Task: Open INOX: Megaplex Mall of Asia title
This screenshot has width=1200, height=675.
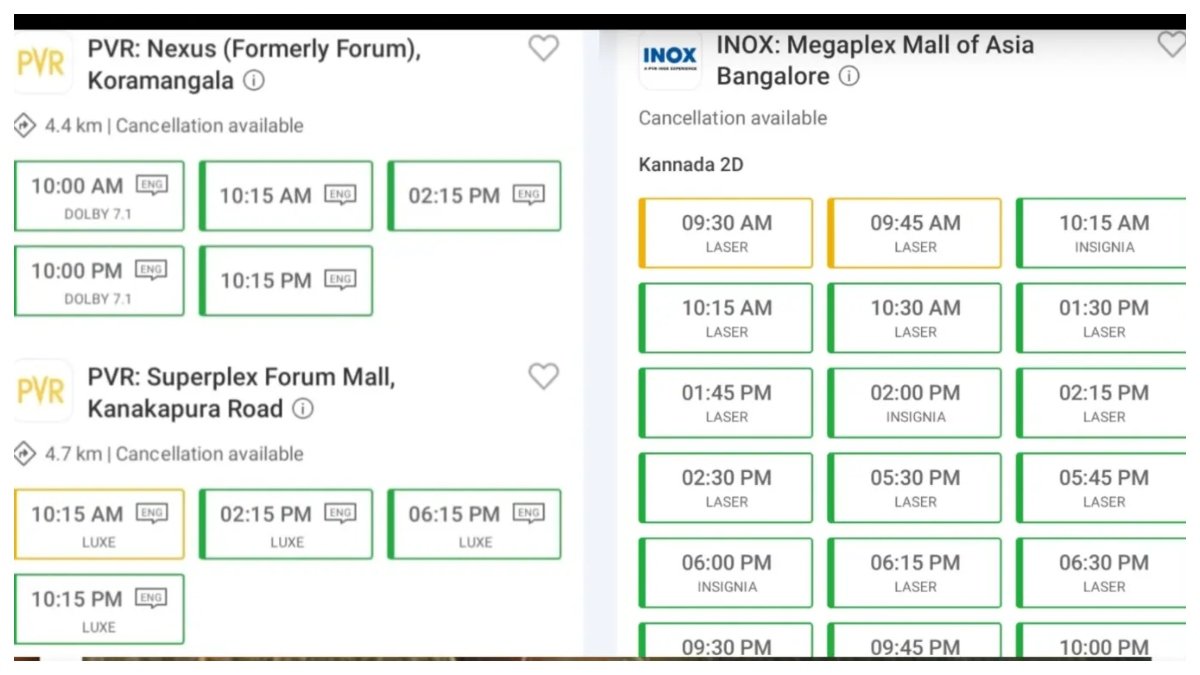Action: tap(875, 60)
